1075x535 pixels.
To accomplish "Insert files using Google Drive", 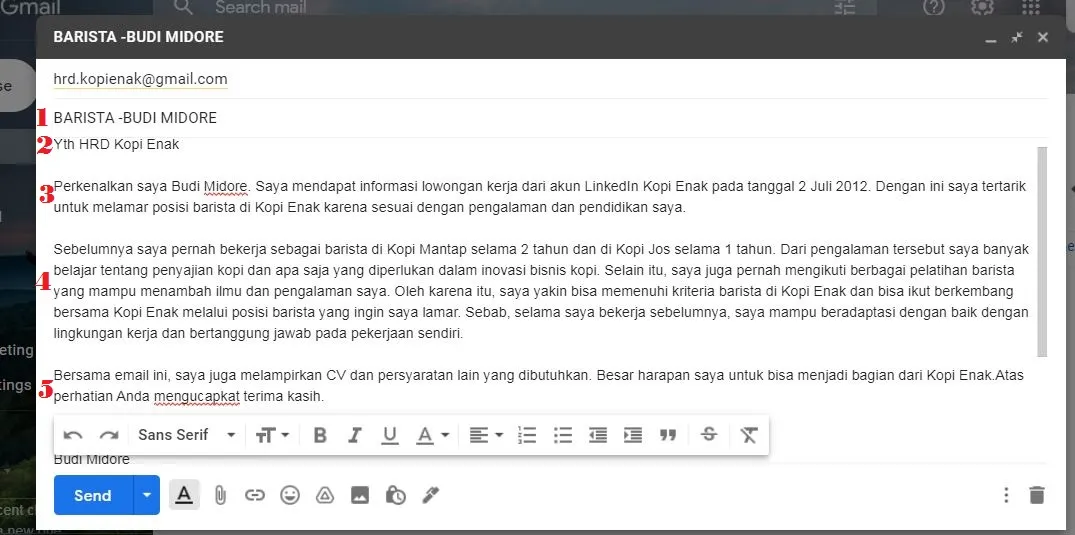I will click(x=325, y=495).
